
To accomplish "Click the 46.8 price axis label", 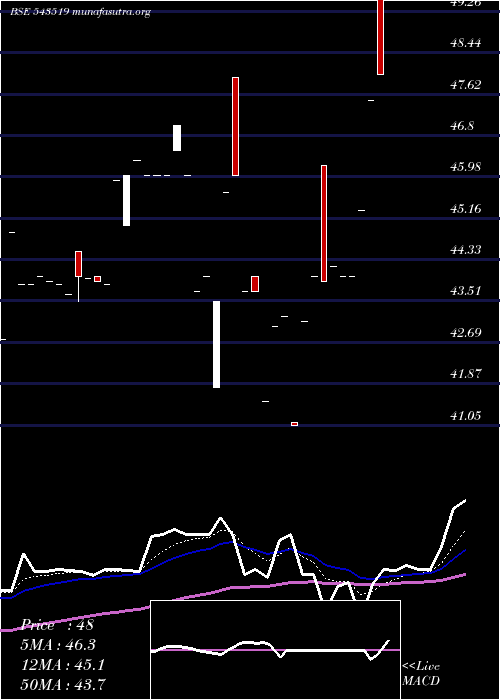I will click(462, 126).
